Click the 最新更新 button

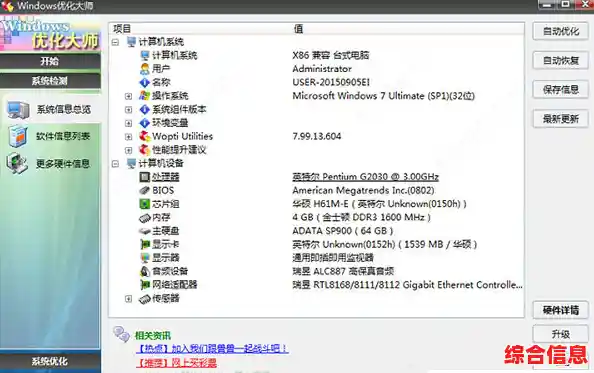point(561,119)
